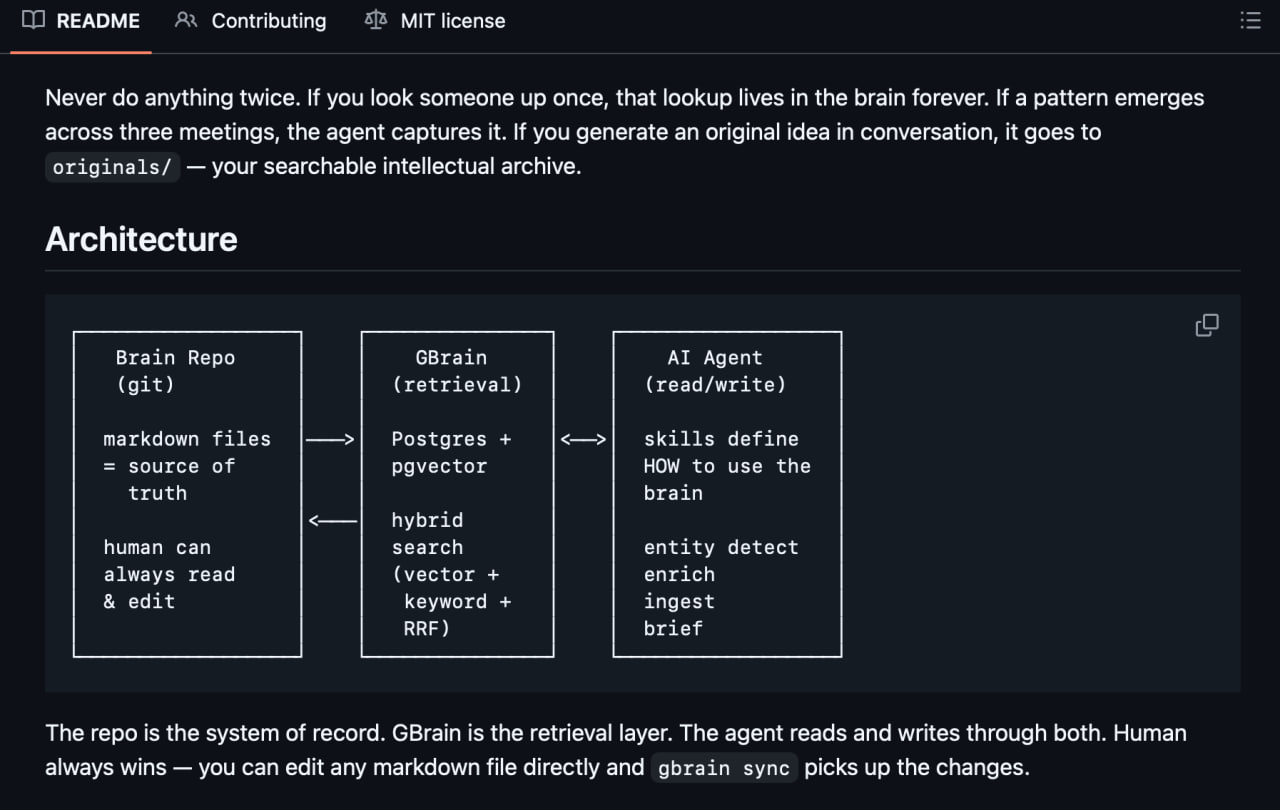Open the MIT license tab
1280x810 pixels.
[452, 20]
